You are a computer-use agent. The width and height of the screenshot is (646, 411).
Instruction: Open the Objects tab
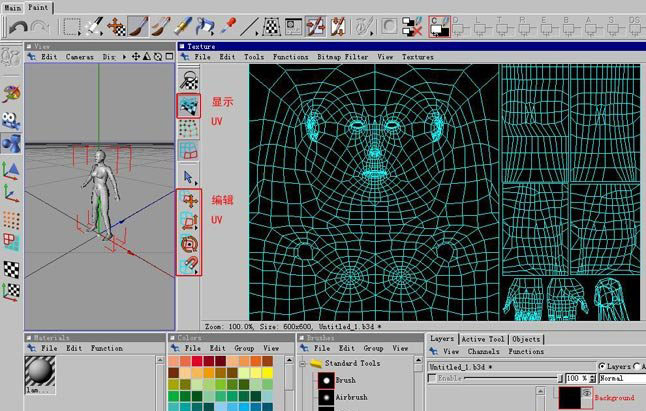point(526,339)
